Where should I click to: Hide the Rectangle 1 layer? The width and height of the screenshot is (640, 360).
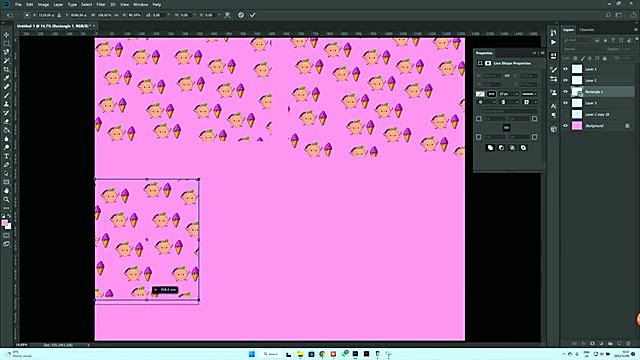565,92
